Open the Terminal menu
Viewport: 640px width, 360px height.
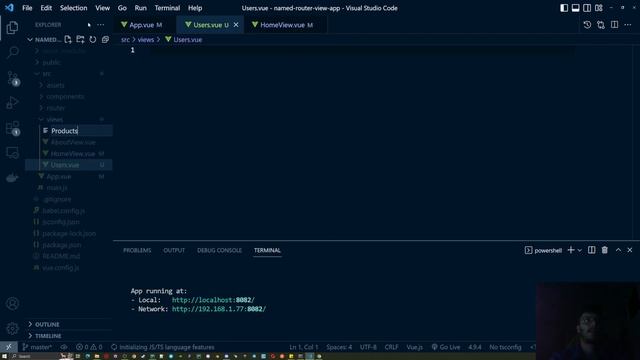click(x=167, y=8)
